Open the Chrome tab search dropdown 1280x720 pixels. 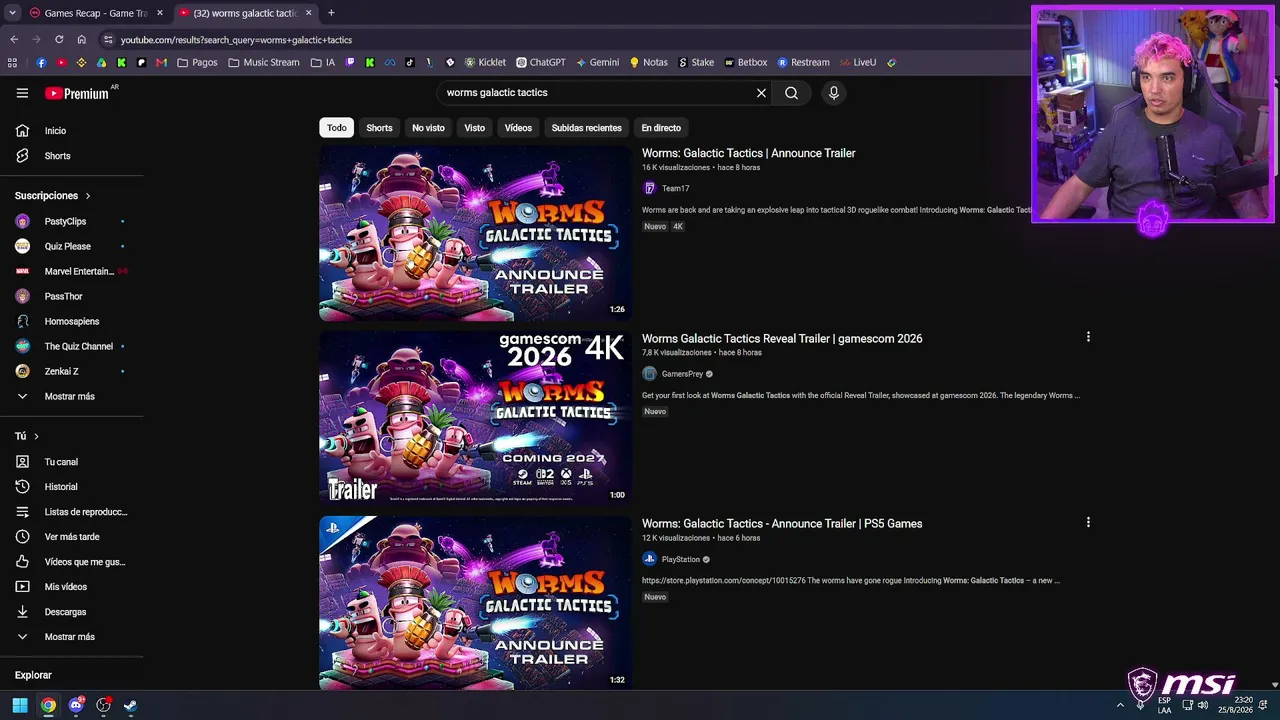point(12,13)
